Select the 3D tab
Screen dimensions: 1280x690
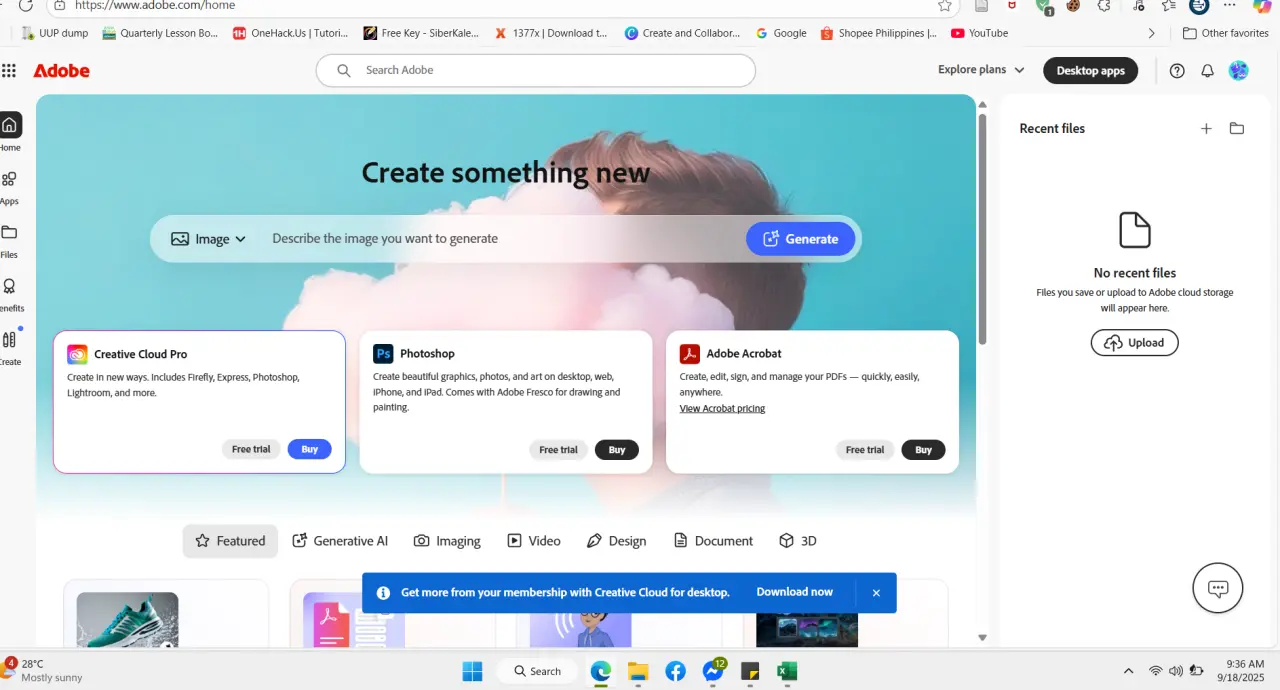tap(798, 541)
